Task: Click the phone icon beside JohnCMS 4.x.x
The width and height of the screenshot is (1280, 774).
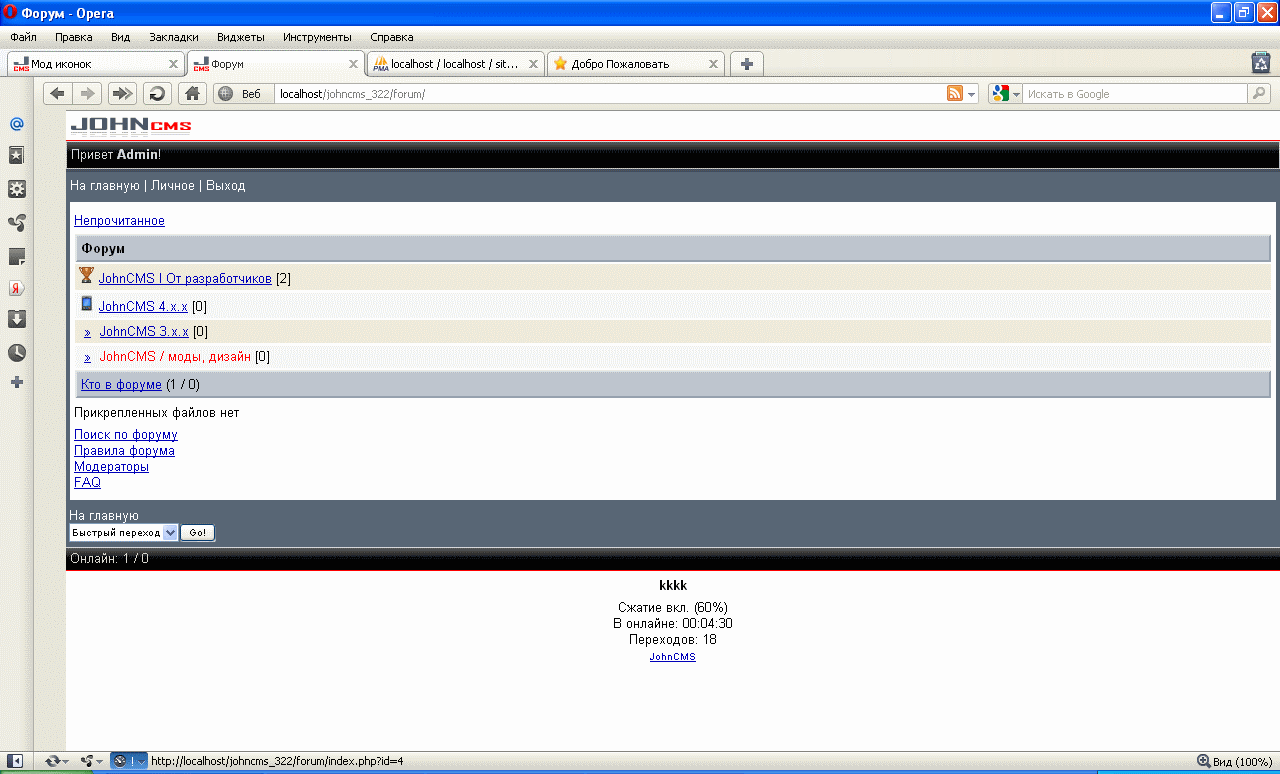Action: click(x=86, y=304)
